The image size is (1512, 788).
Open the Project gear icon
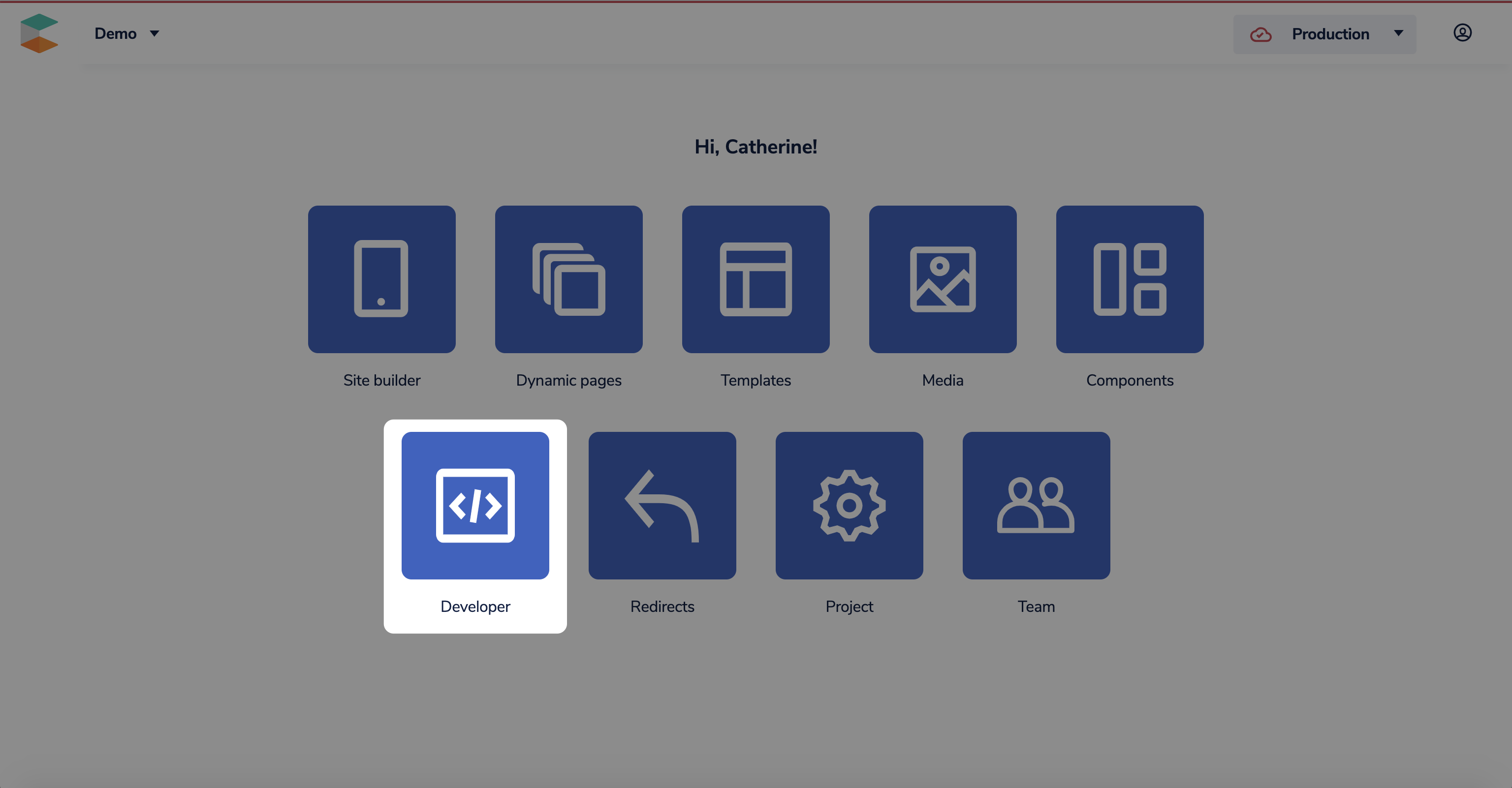pyautogui.click(x=849, y=505)
